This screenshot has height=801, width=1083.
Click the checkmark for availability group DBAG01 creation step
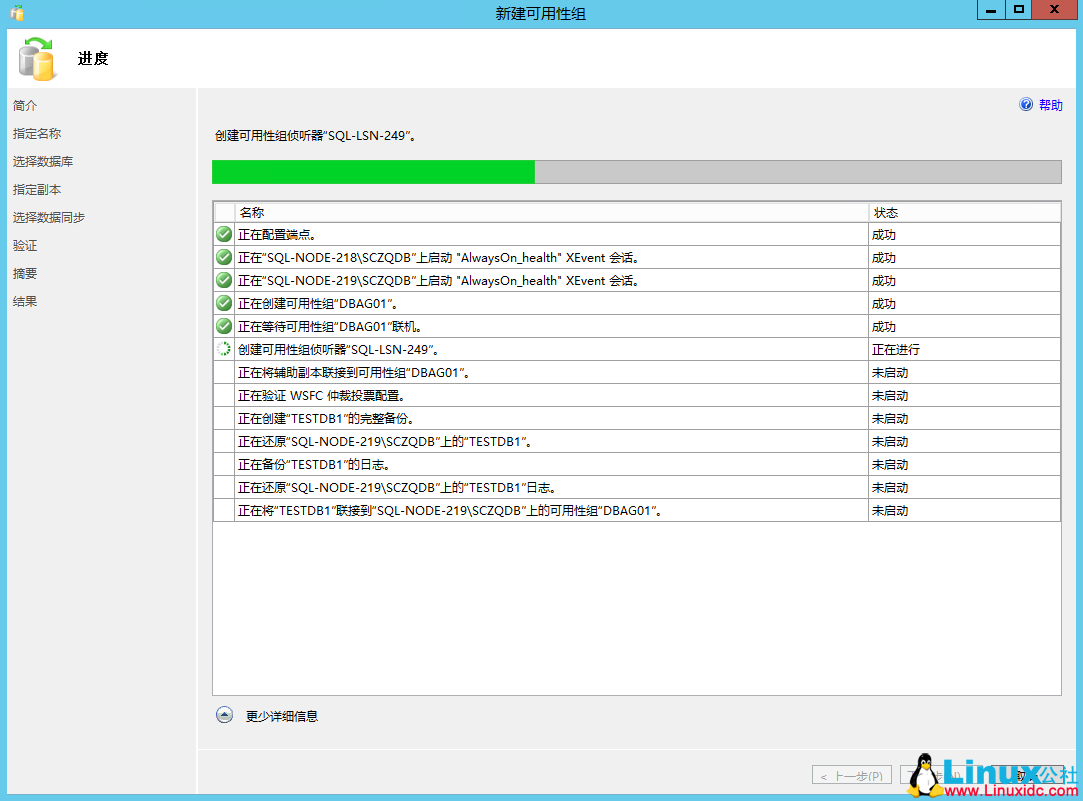[223, 303]
